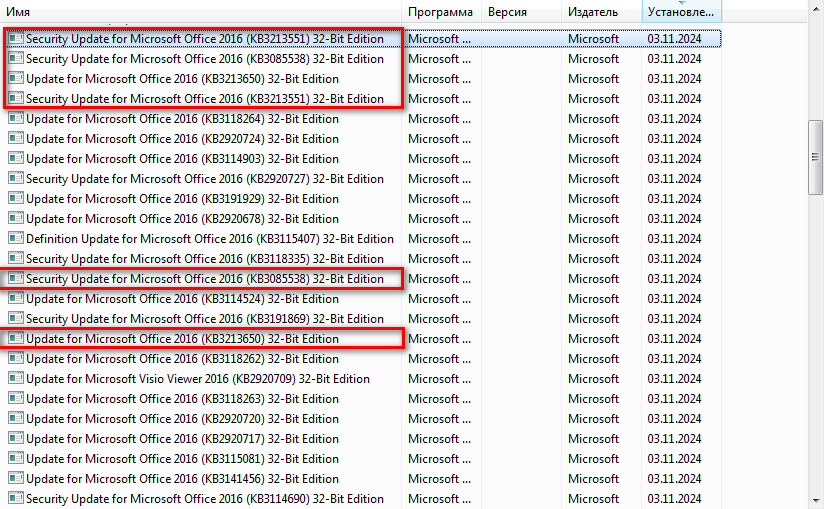Click the icon for update KB3115081
Image resolution: width=824 pixels, height=509 pixels.
coord(16,459)
